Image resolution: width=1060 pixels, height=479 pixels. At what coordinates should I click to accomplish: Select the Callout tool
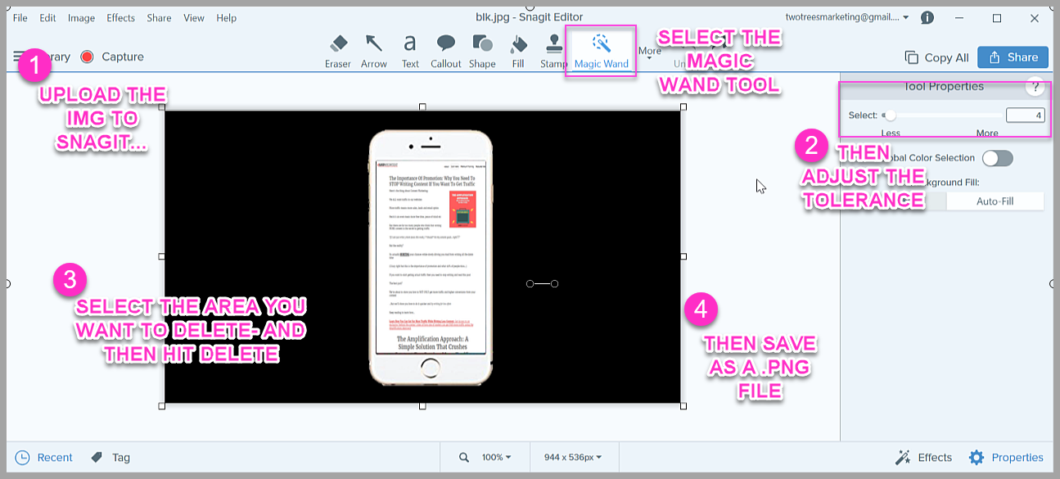click(445, 52)
